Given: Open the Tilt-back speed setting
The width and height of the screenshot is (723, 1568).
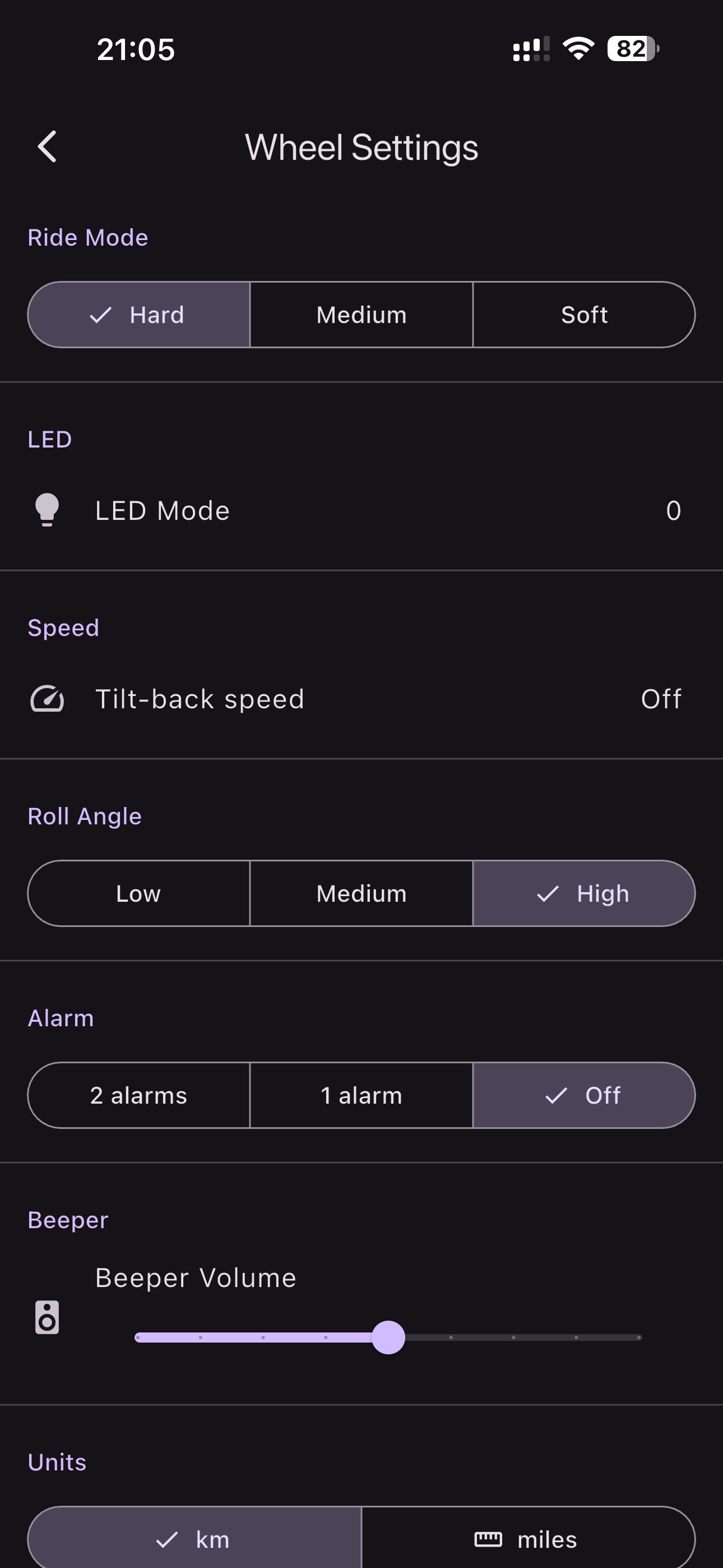Looking at the screenshot, I should point(200,699).
